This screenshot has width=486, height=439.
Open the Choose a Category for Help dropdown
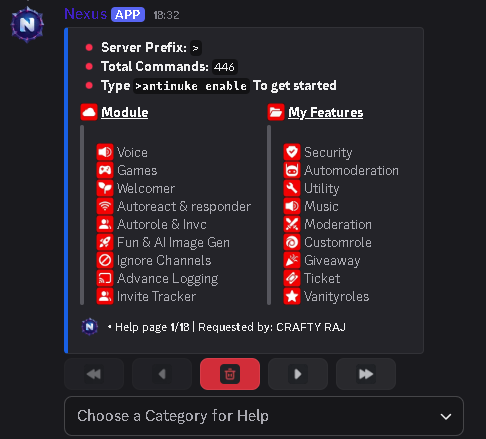264,416
